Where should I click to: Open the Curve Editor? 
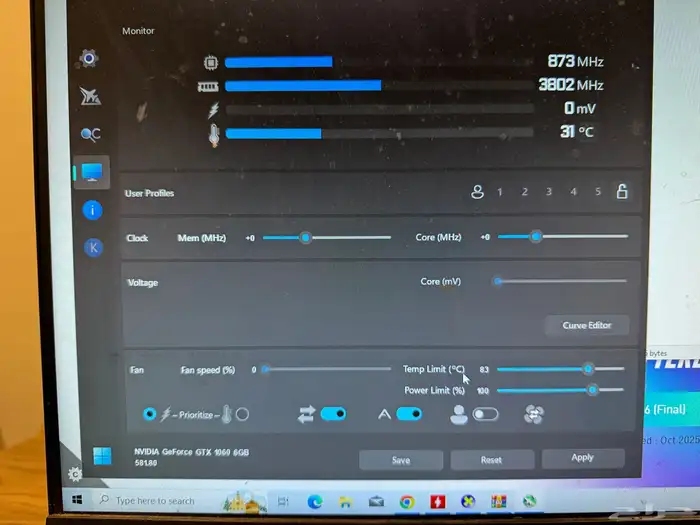click(x=587, y=325)
